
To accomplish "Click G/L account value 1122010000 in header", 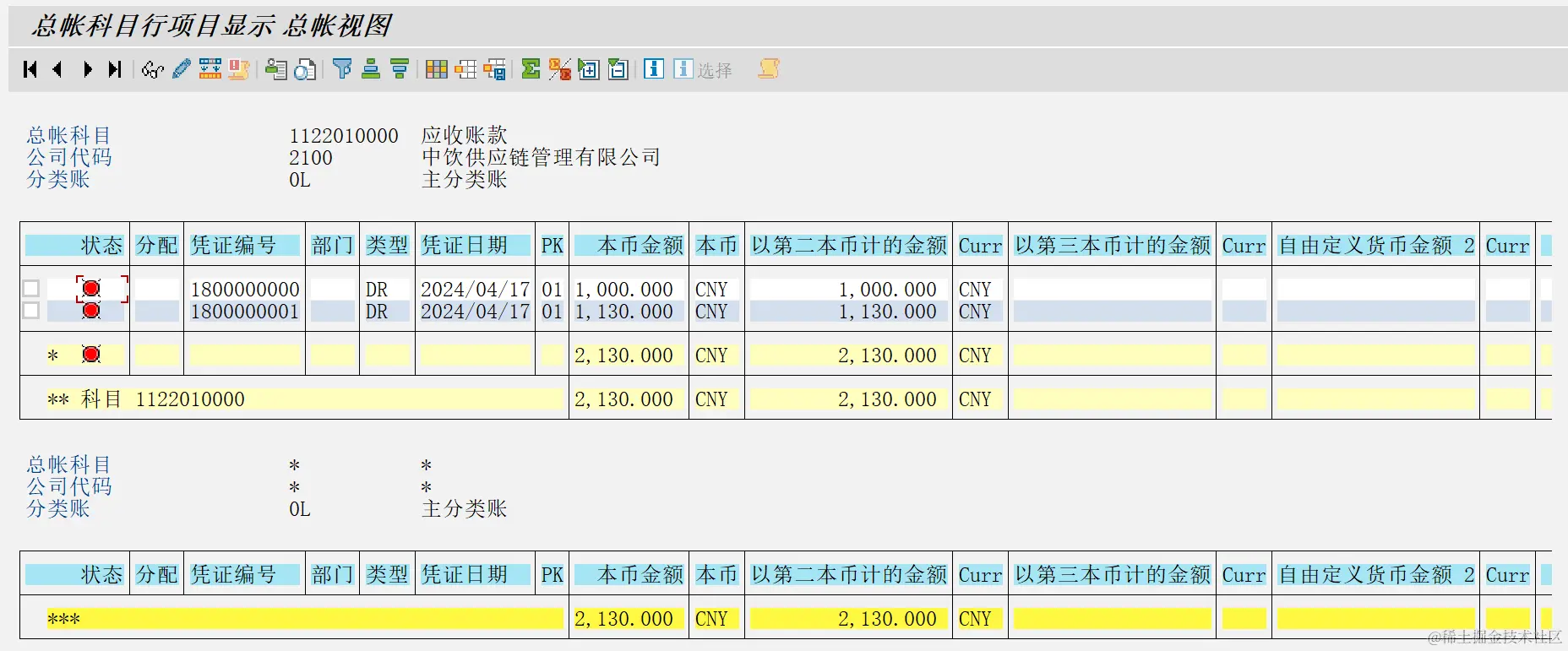I will point(344,135).
